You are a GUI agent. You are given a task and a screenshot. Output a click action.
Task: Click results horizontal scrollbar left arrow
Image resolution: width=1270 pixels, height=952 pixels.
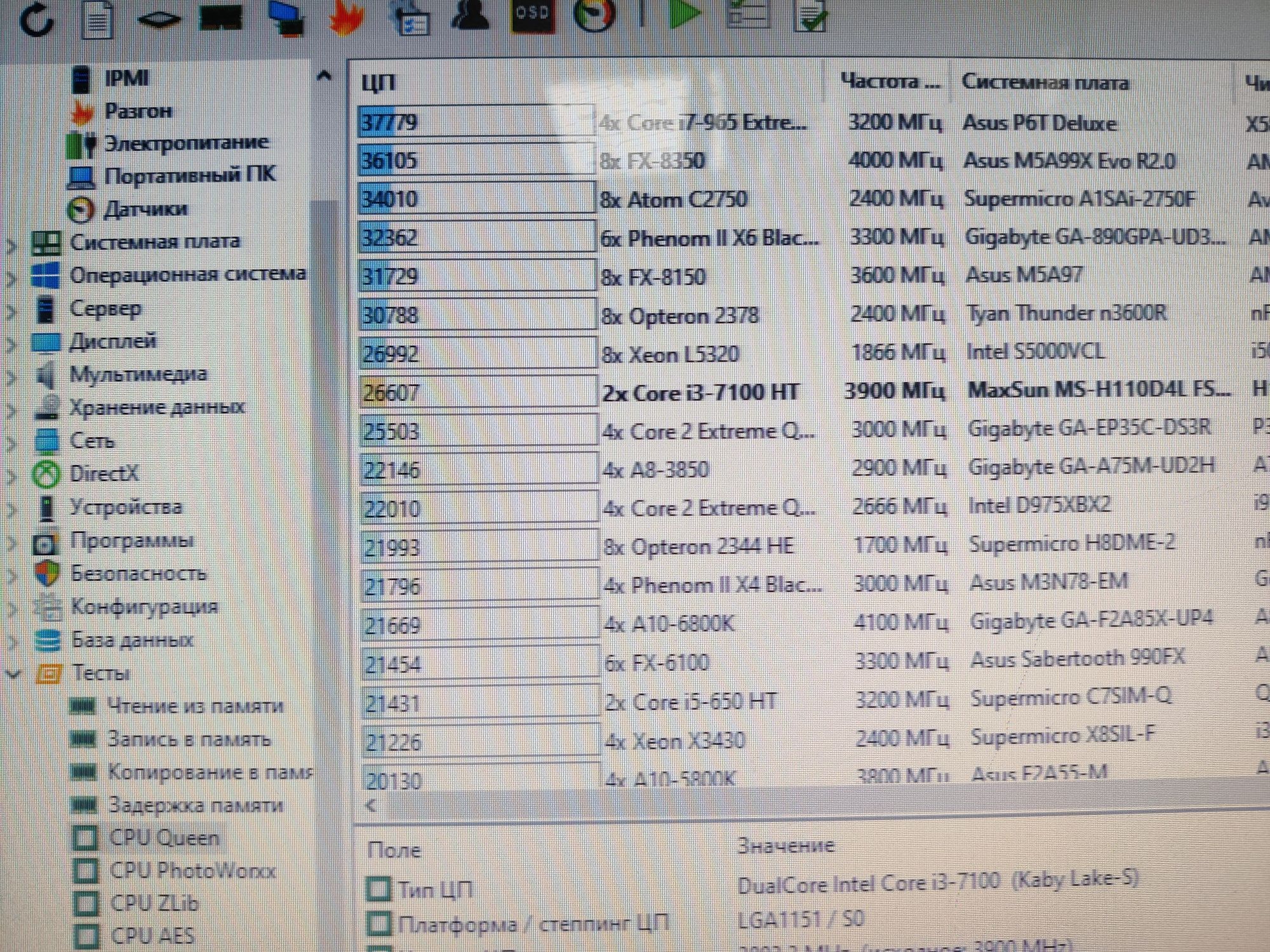point(371,805)
